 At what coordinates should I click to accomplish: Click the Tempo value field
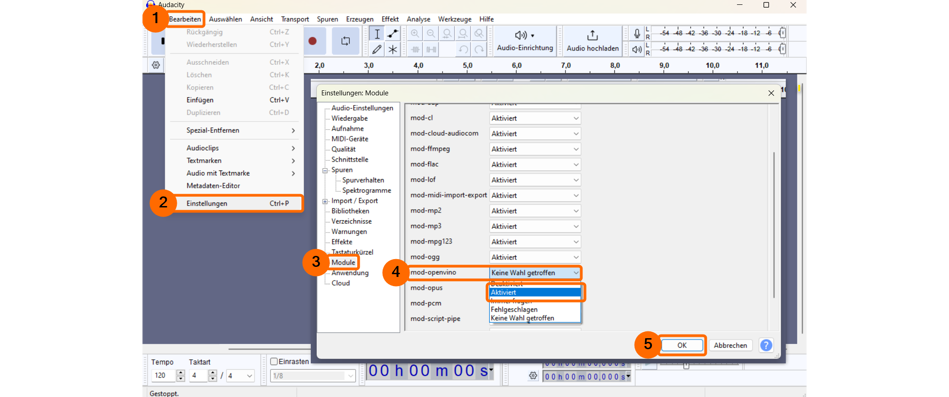(x=163, y=376)
